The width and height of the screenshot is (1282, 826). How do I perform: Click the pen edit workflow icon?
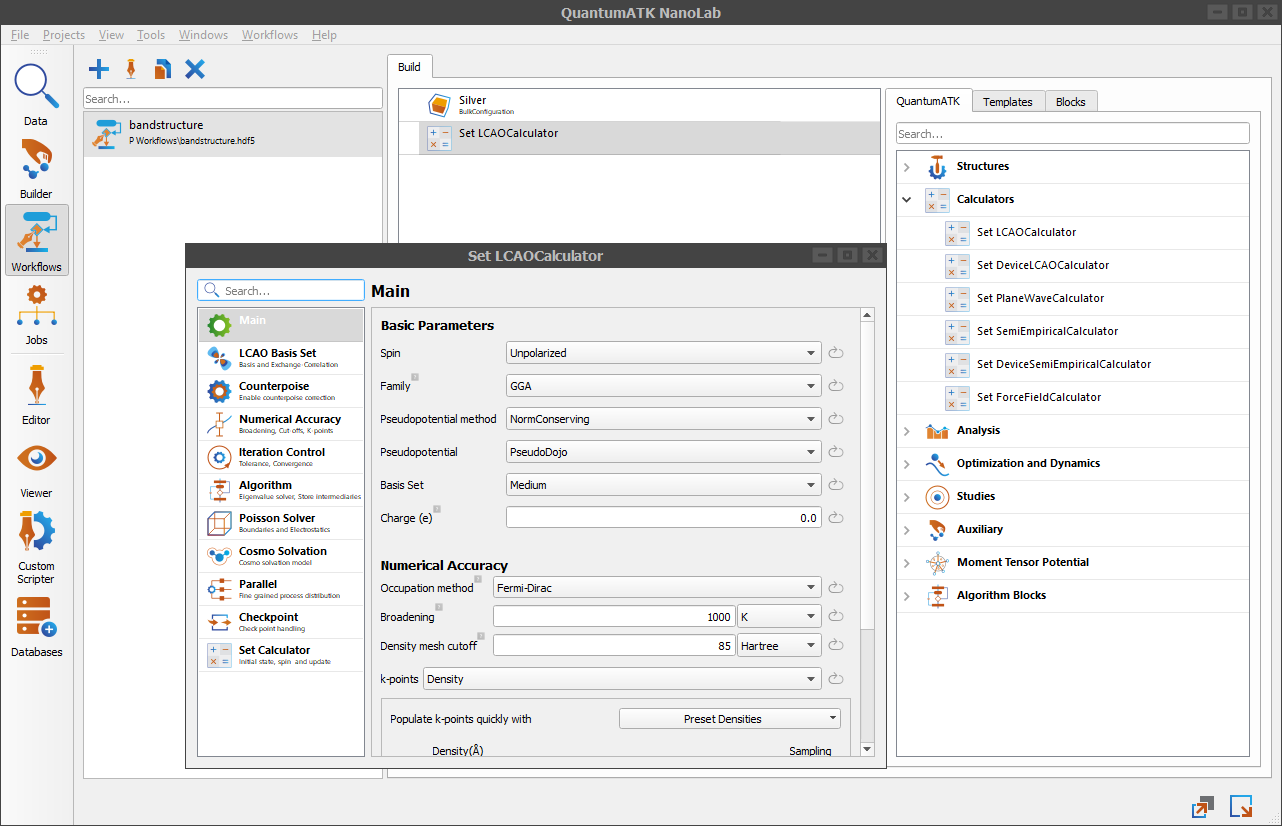click(x=131, y=69)
